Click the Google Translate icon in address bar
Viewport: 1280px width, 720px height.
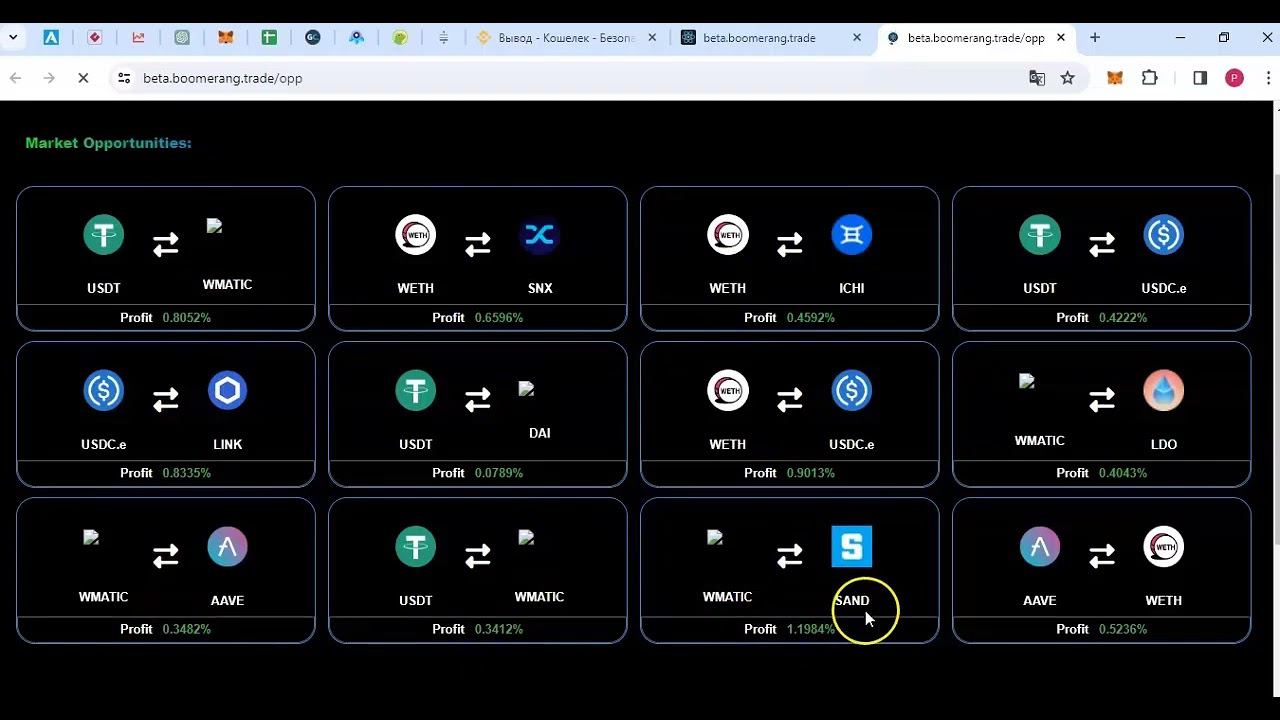pos(1037,78)
